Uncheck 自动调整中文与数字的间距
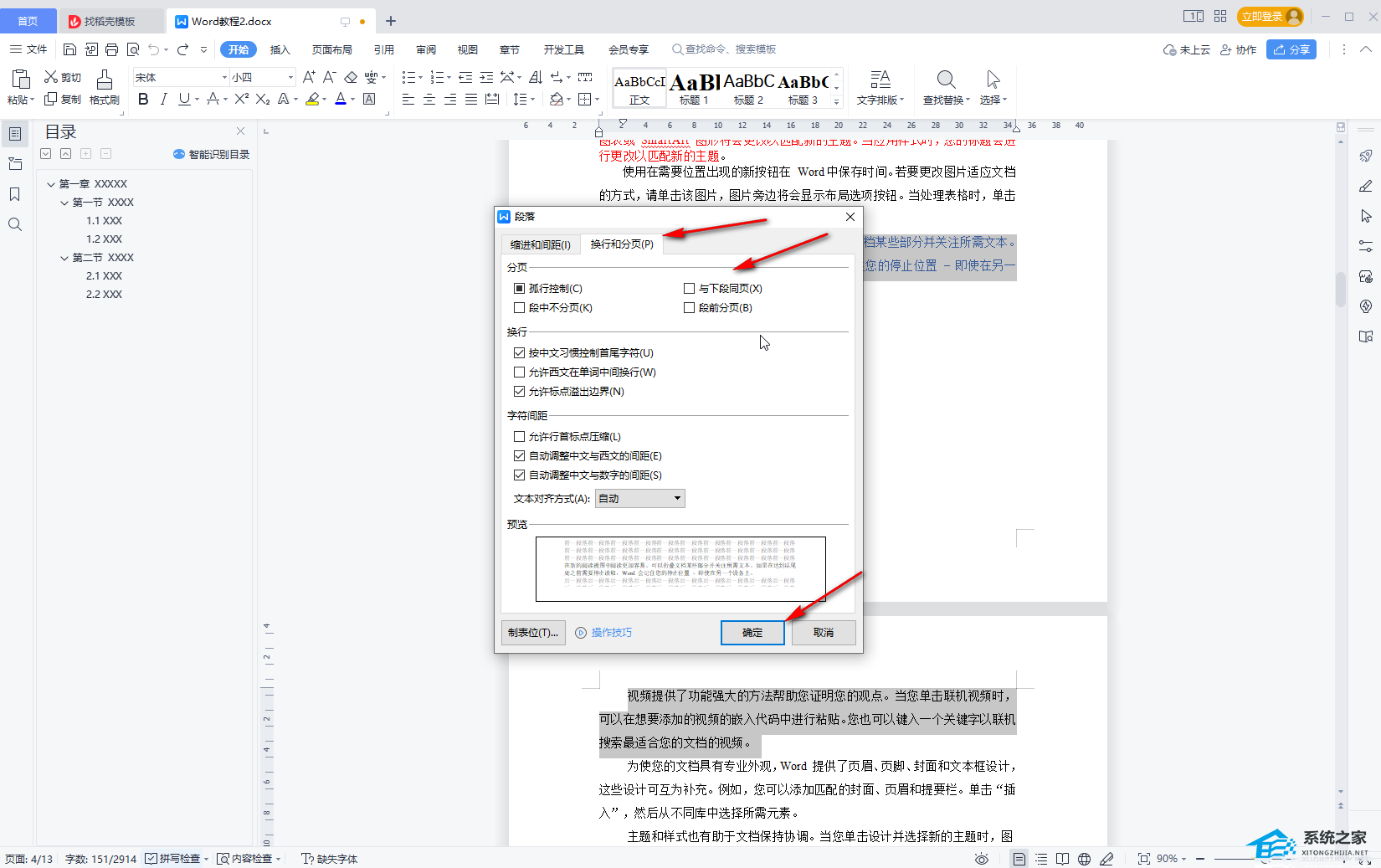 (x=519, y=475)
